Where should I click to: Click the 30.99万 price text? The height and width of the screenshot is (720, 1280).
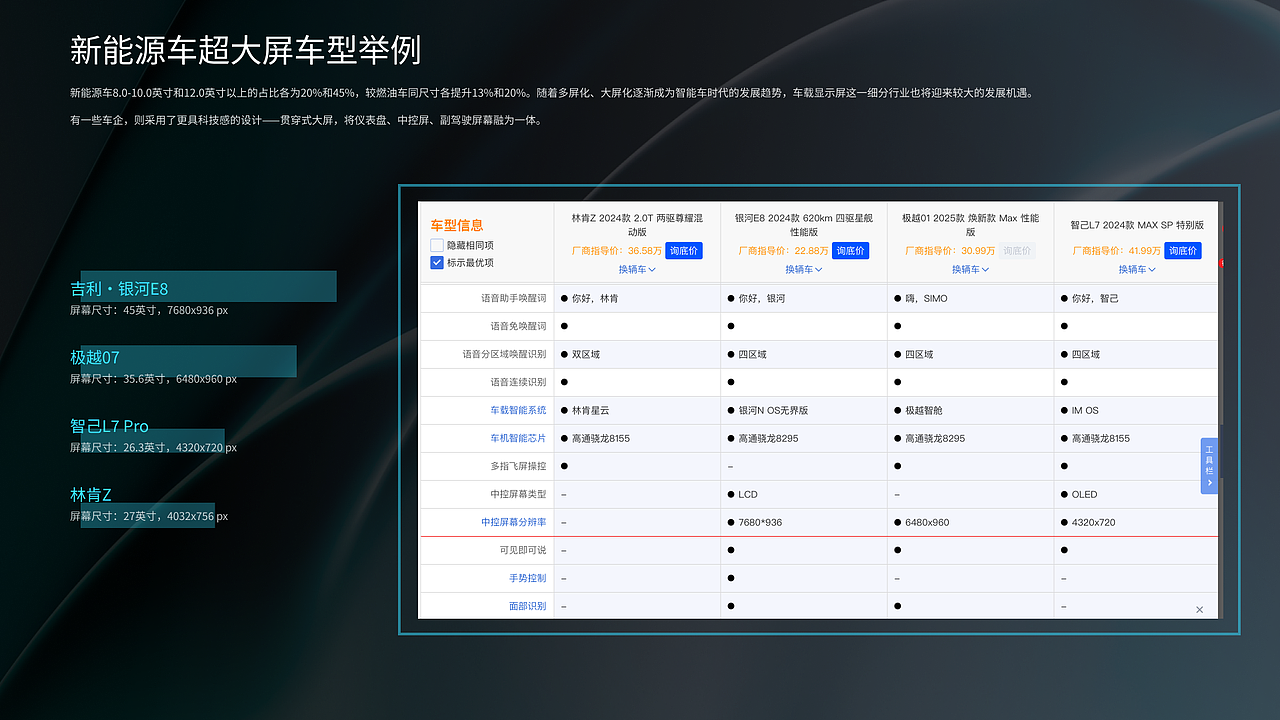(978, 251)
